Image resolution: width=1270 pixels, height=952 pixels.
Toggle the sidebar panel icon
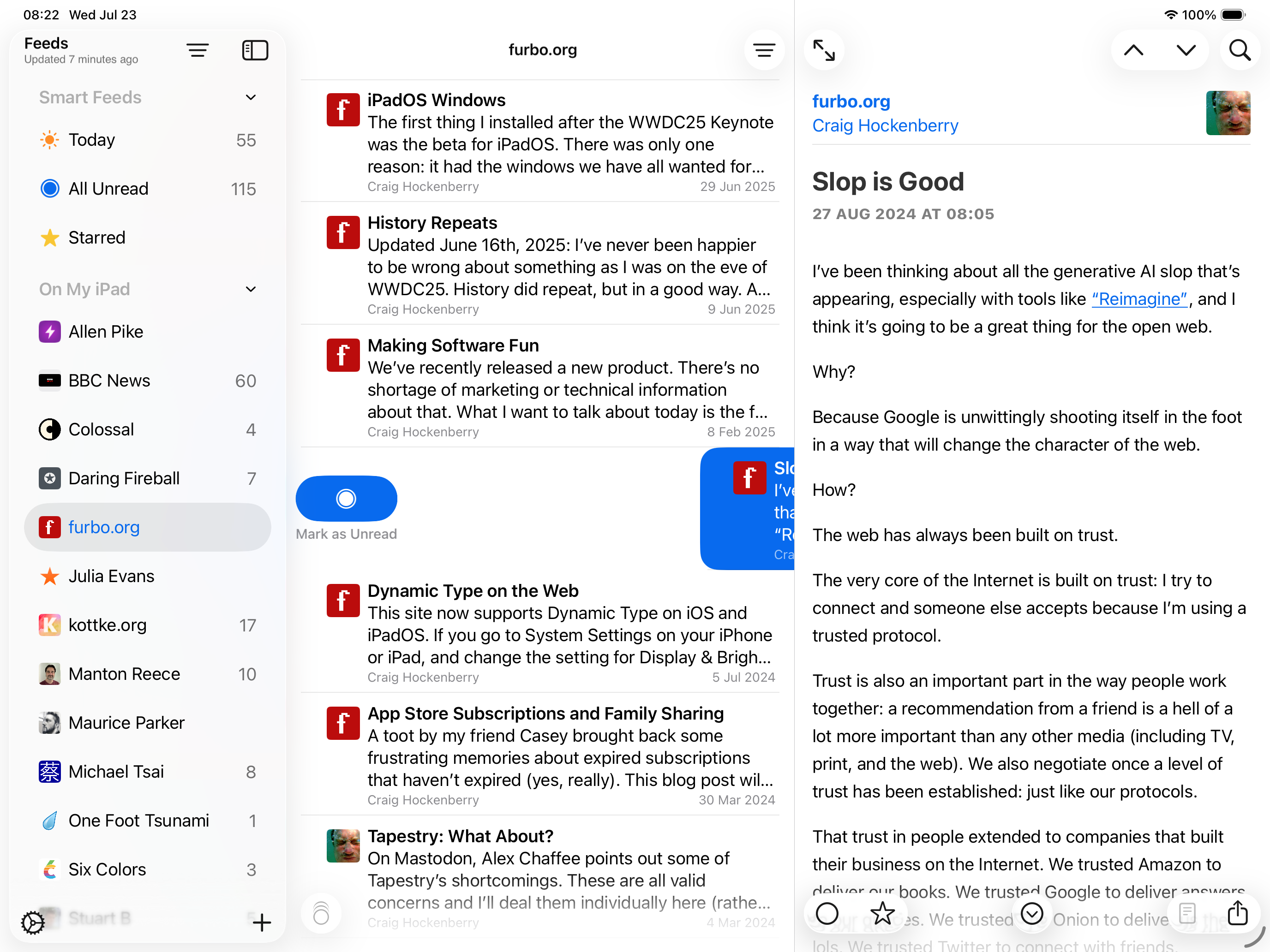point(255,50)
